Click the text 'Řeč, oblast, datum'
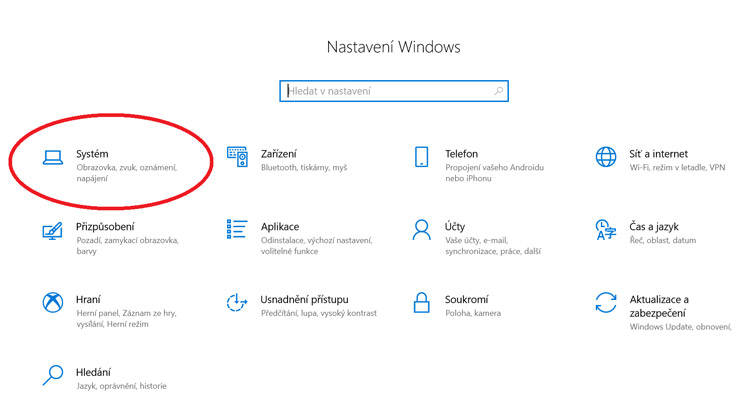This screenshot has width=740, height=414. [x=663, y=240]
